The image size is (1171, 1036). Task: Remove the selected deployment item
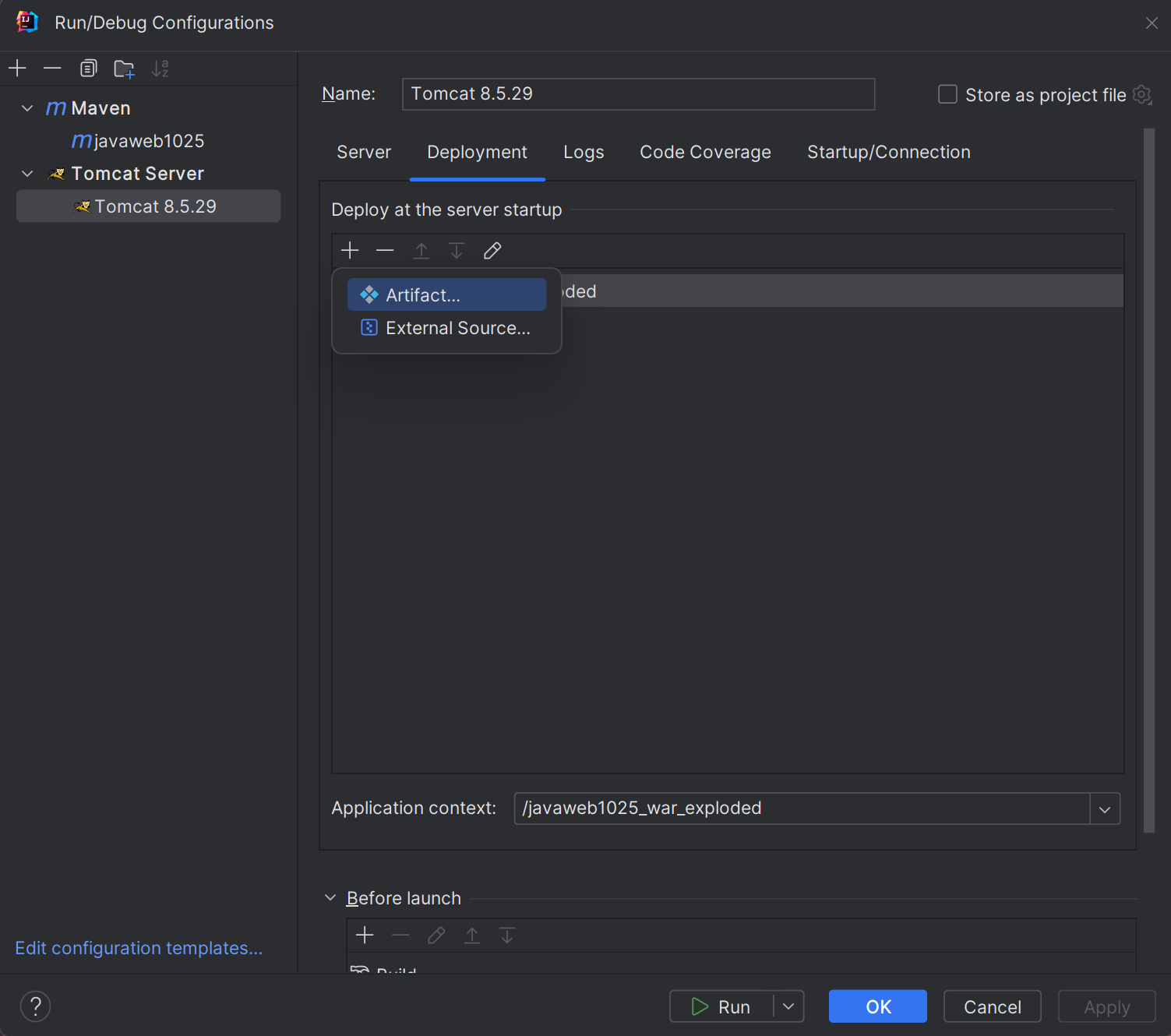coord(385,250)
